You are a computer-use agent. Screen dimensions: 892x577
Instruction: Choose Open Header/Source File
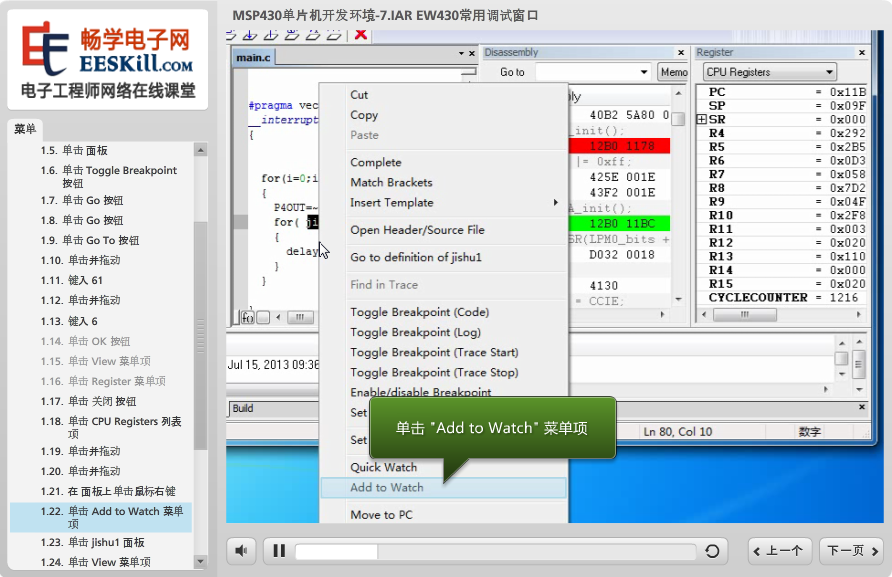click(418, 230)
